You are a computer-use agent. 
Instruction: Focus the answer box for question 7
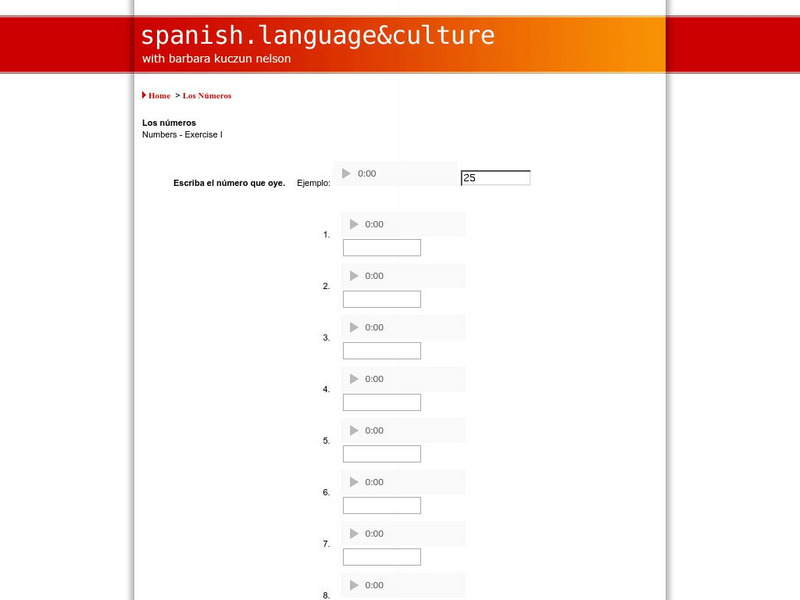pyautogui.click(x=382, y=557)
